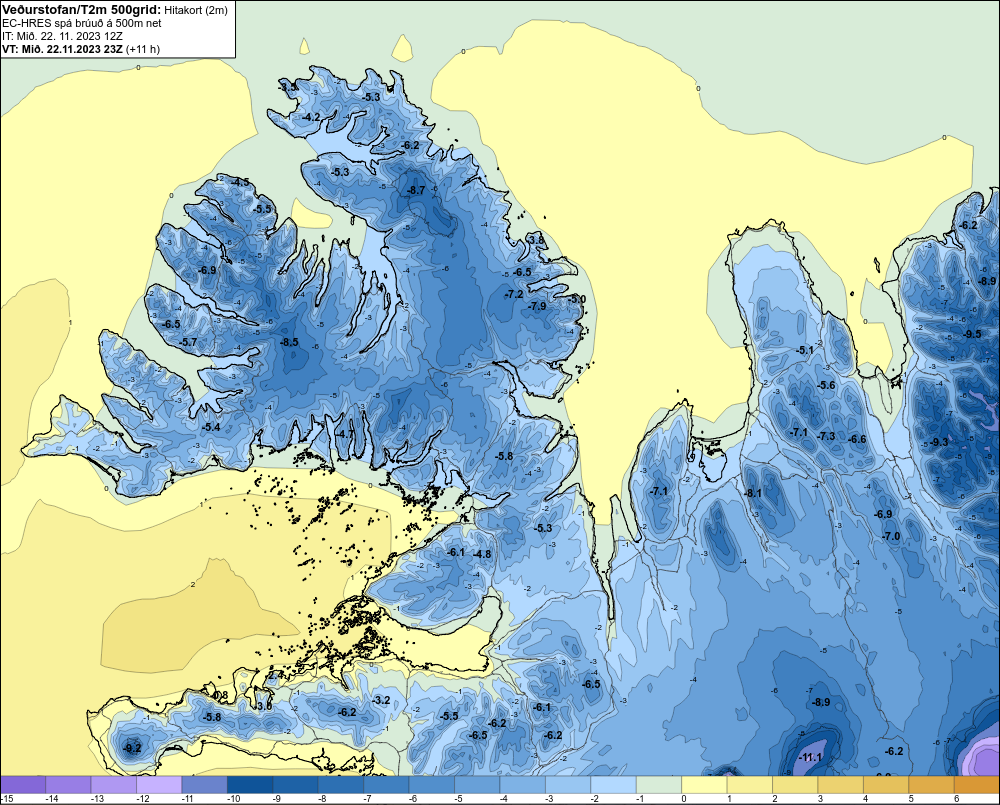This screenshot has width=1000, height=805.
Task: Click the -7.2 temperature label
Action: (513, 294)
